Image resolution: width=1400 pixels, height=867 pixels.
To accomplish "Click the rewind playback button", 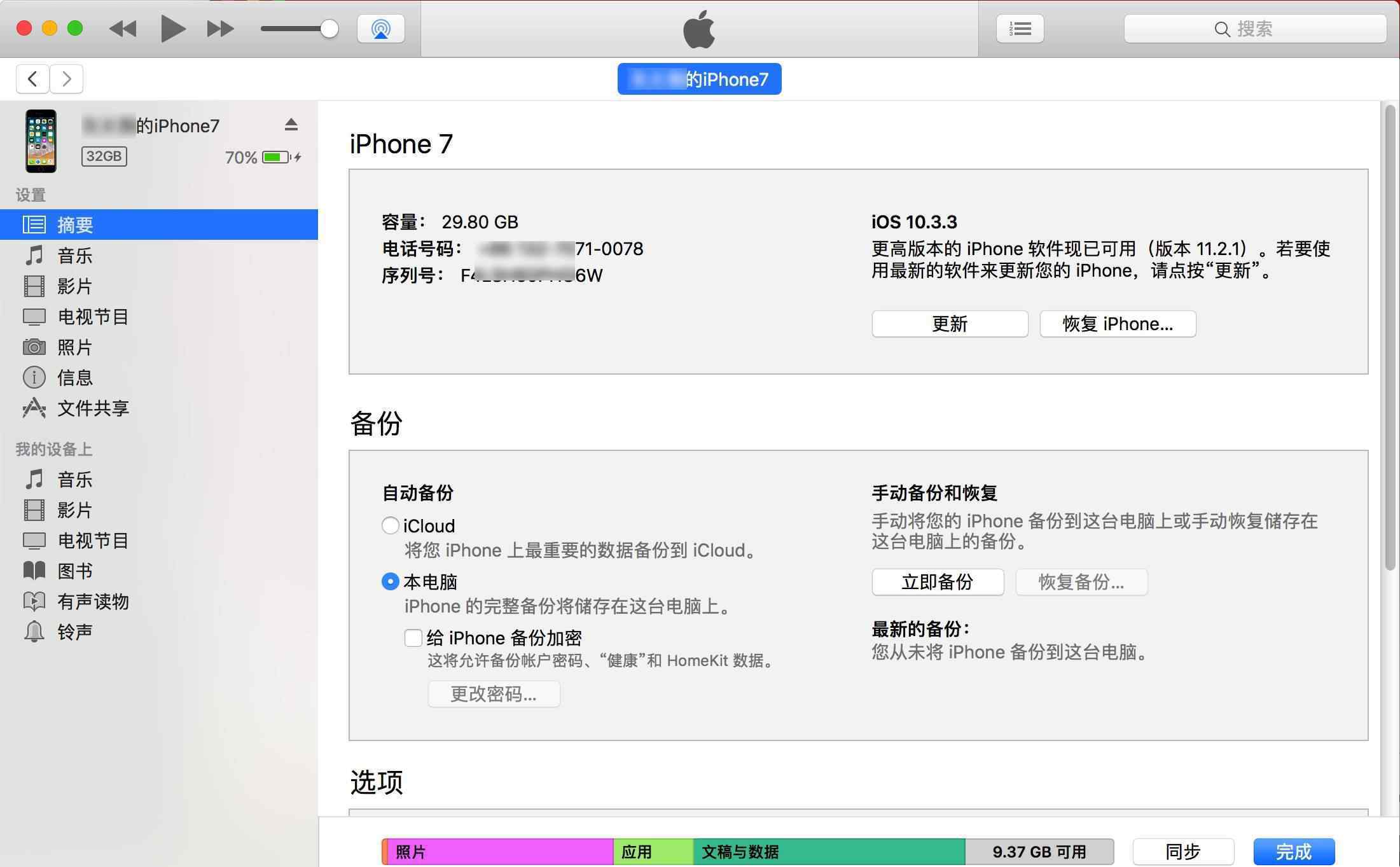I will click(123, 29).
